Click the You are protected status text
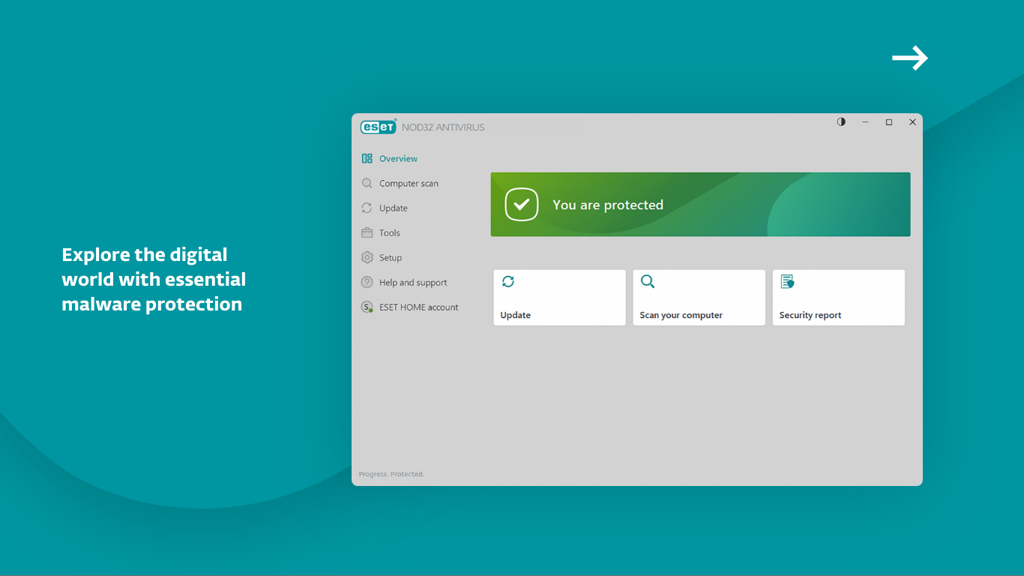 [608, 205]
